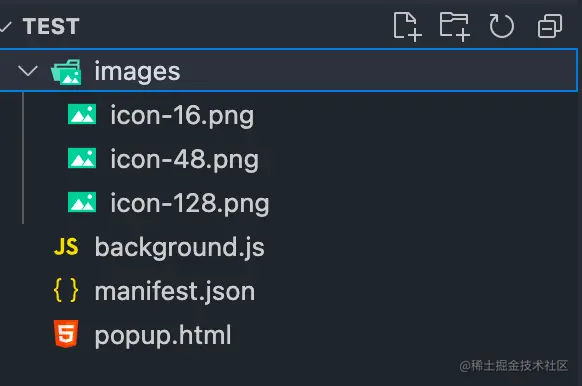This screenshot has width=582, height=386.
Task: Open popup.html file
Action: pyautogui.click(x=163, y=336)
